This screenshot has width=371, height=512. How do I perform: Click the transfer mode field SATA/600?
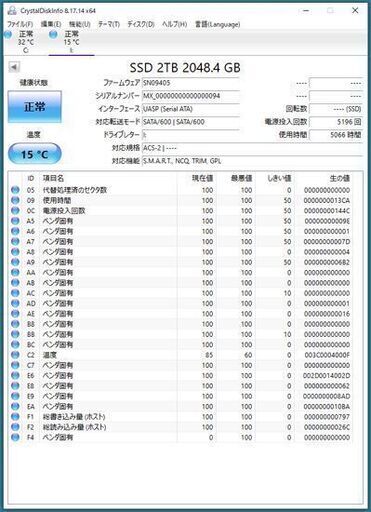(x=191, y=122)
